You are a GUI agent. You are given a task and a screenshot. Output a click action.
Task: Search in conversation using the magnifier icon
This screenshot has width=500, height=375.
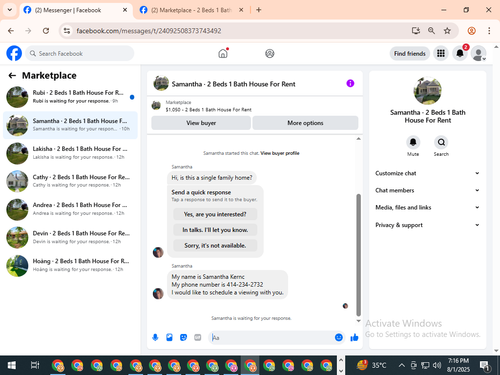tap(441, 142)
